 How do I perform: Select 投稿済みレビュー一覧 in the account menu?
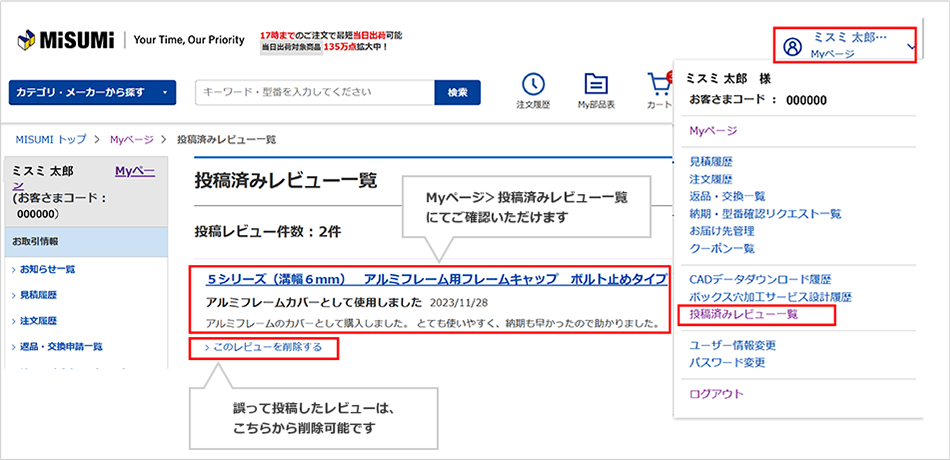(743, 315)
